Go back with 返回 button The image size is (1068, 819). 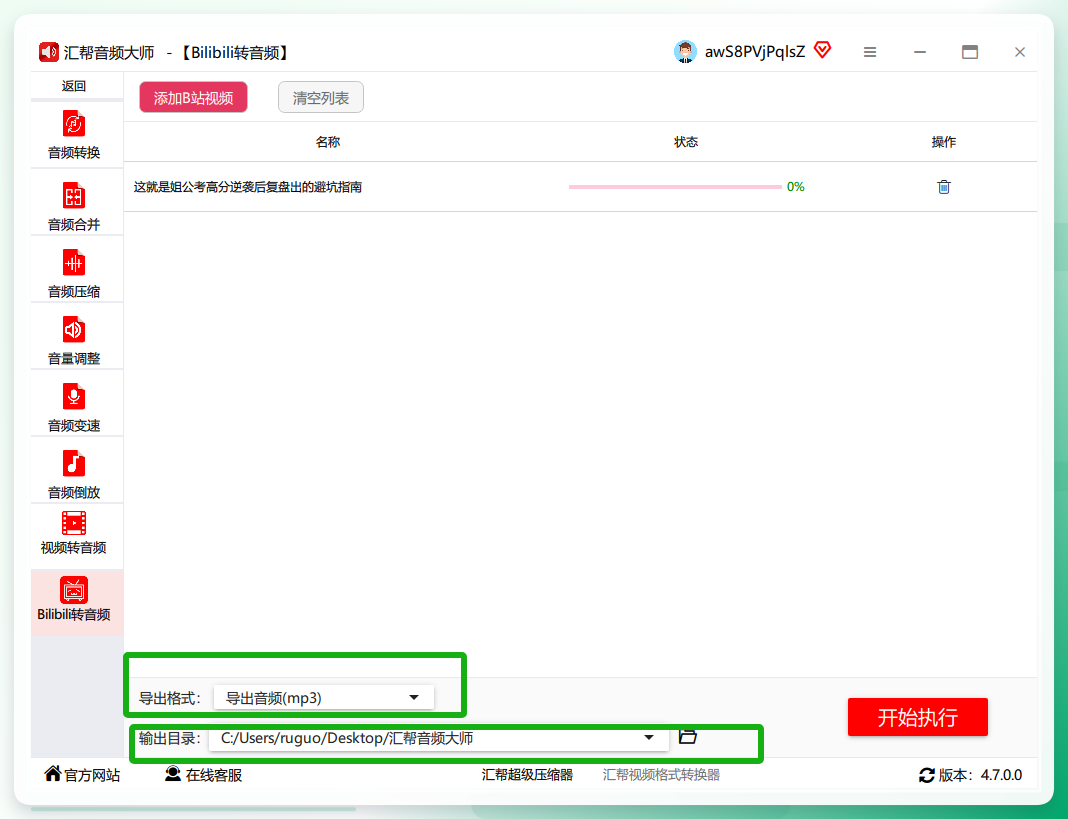[x=74, y=86]
